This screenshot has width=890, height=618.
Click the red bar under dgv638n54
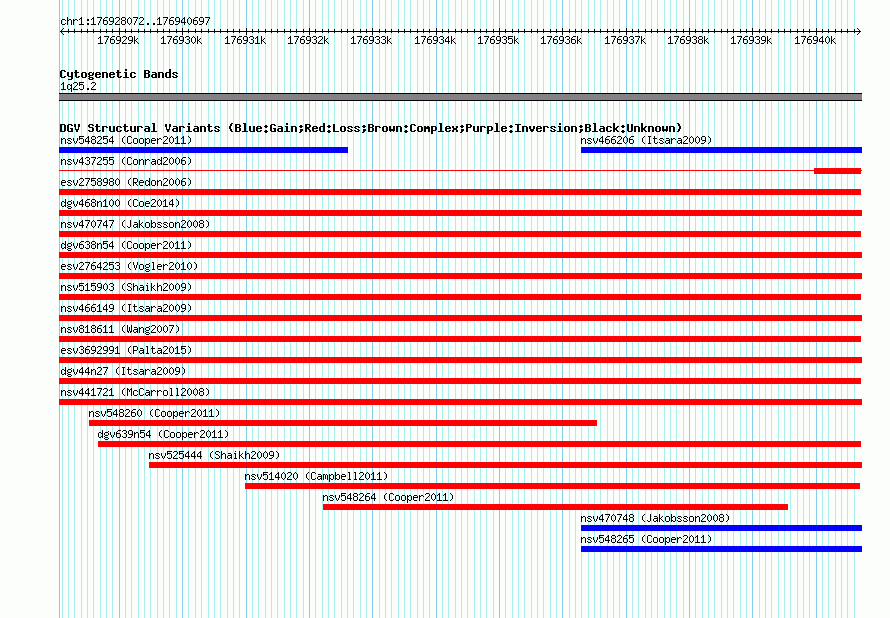pyautogui.click(x=460, y=255)
